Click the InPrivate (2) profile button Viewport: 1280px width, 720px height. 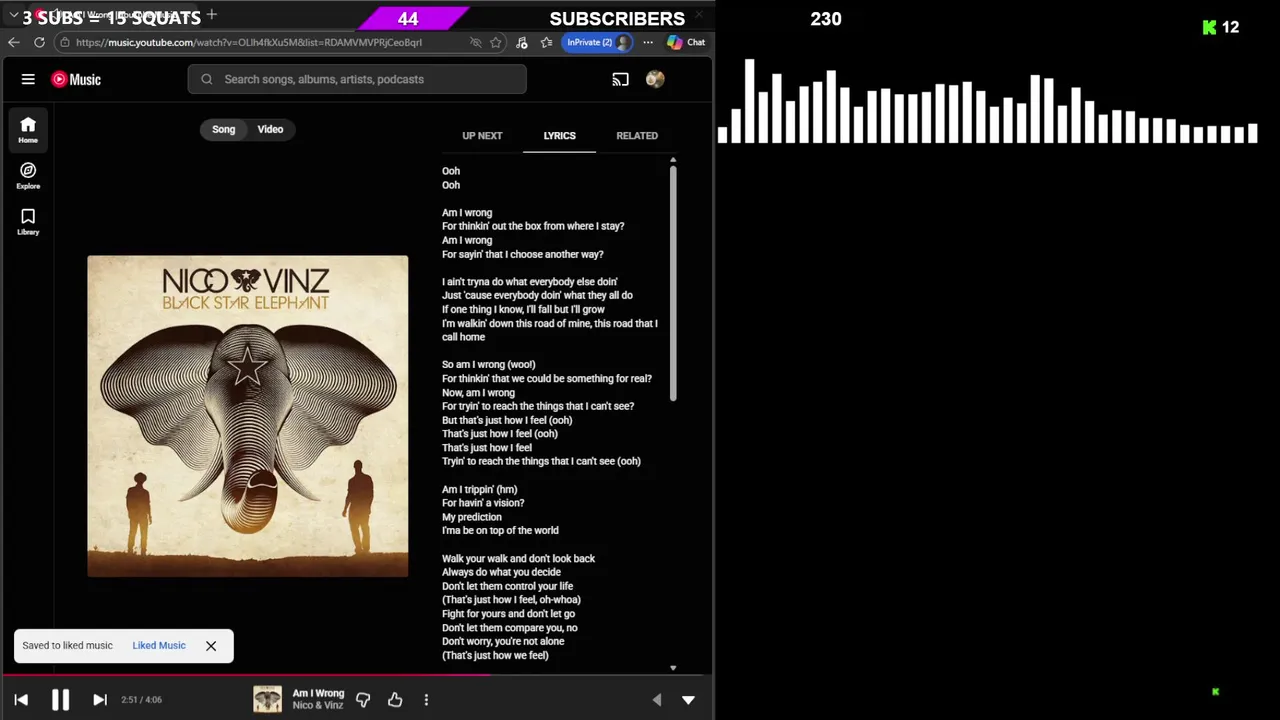598,42
